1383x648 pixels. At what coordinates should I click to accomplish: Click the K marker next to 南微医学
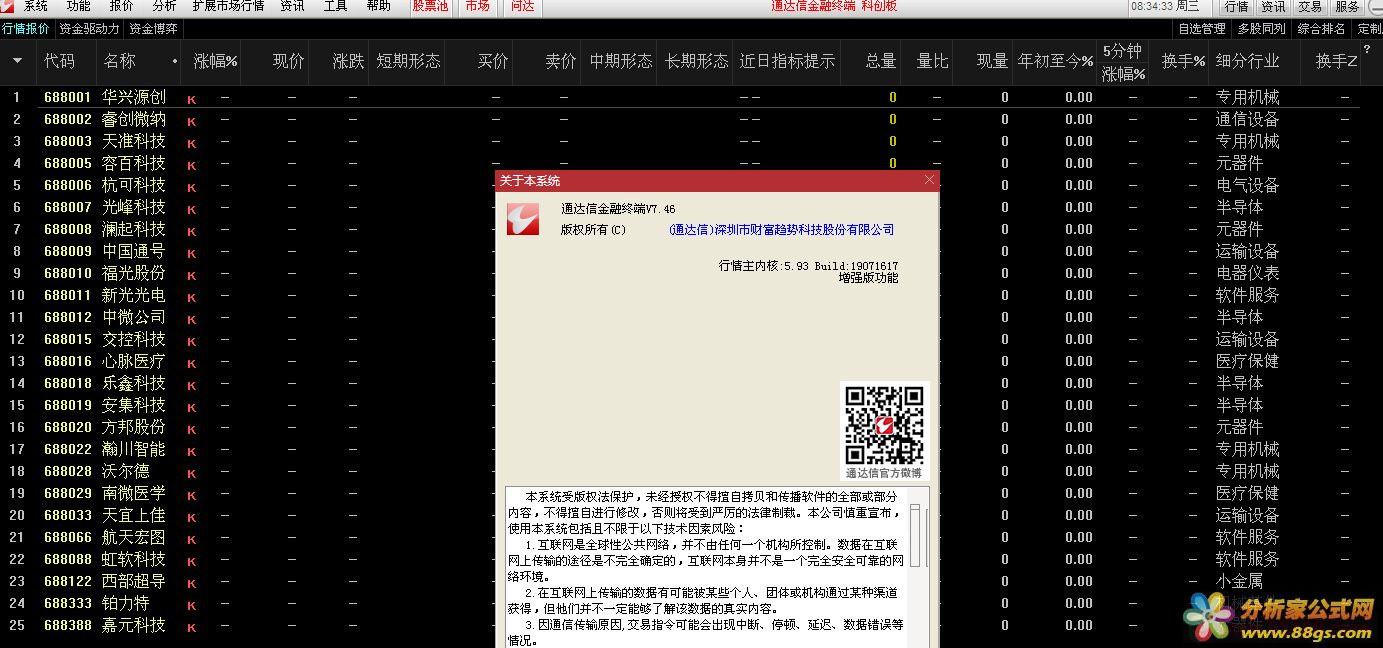(x=192, y=495)
